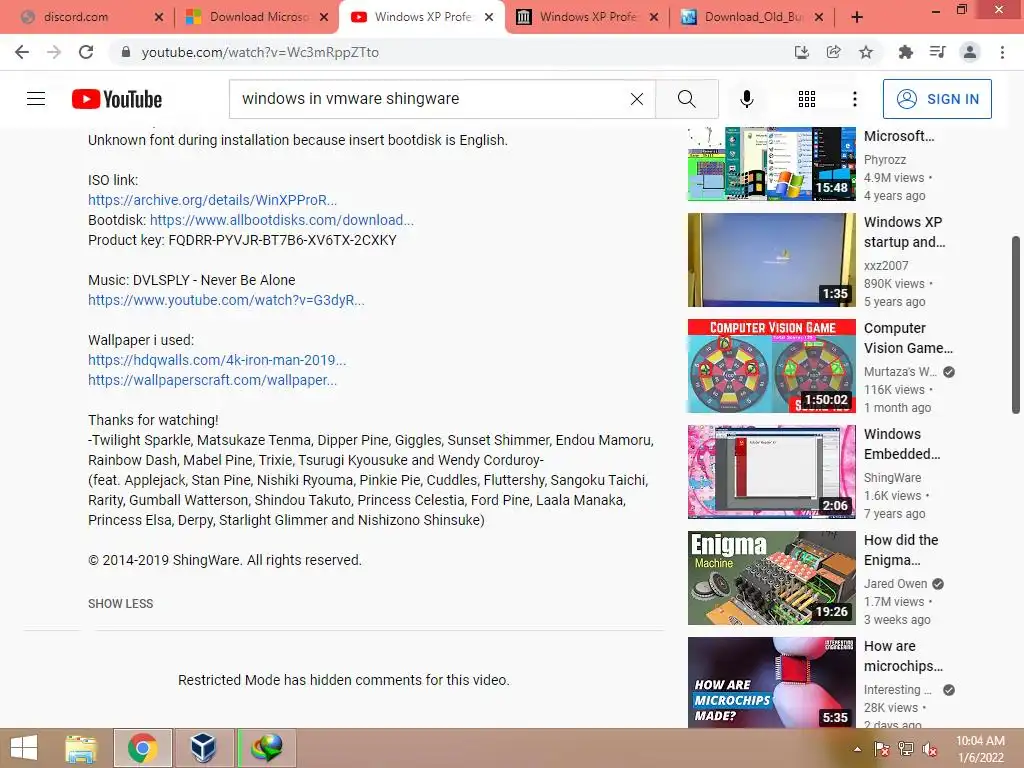Image resolution: width=1024 pixels, height=768 pixels.
Task: Click 'Windows XP startup and...' title
Action: tap(904, 232)
